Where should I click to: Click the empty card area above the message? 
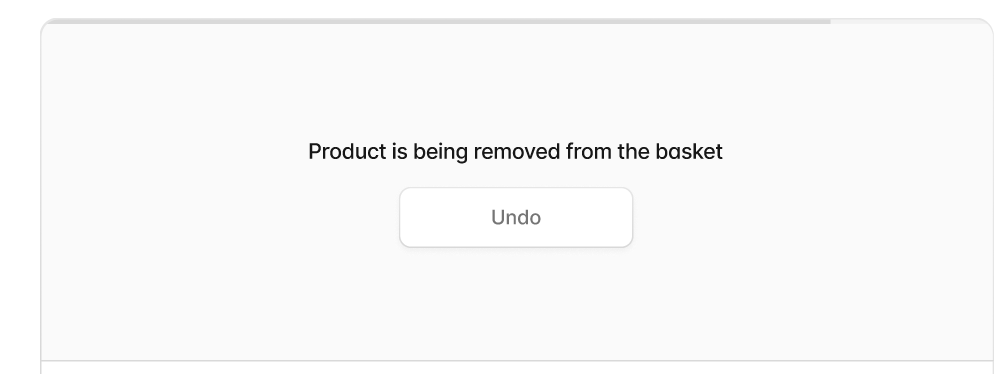[516, 80]
